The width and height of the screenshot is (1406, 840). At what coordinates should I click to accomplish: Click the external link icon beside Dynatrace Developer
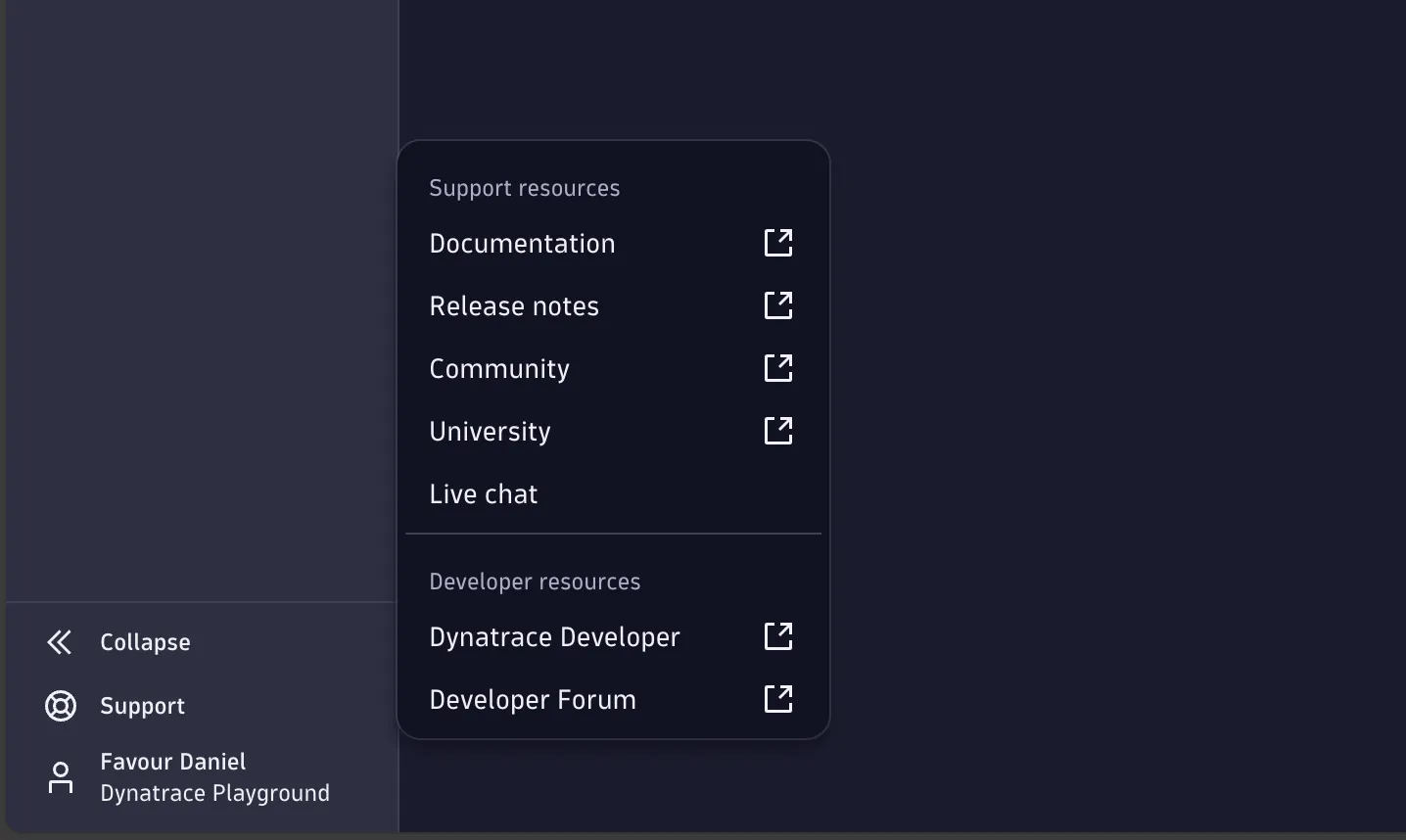click(778, 636)
